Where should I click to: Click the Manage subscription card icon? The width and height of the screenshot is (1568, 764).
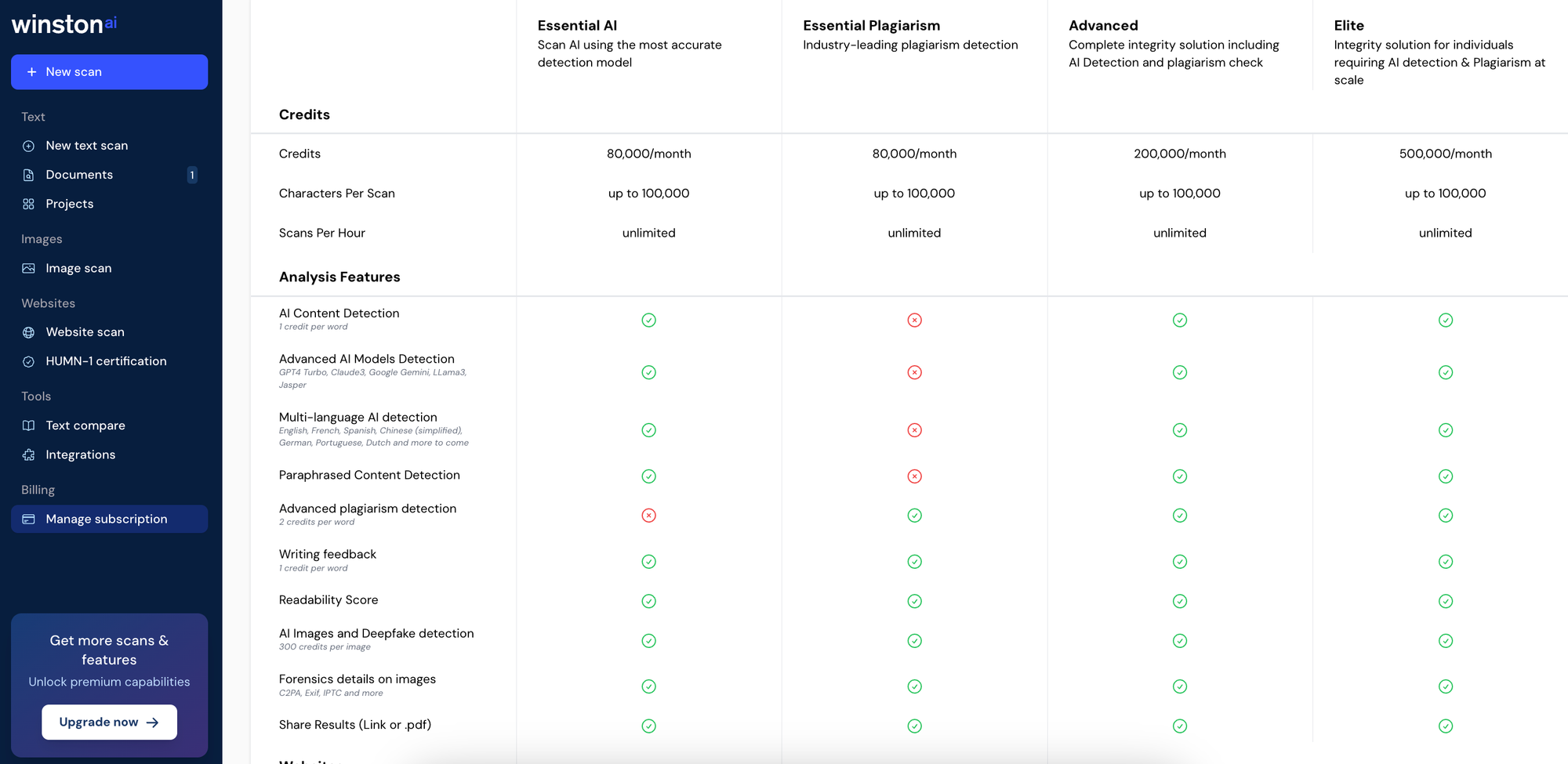28,519
